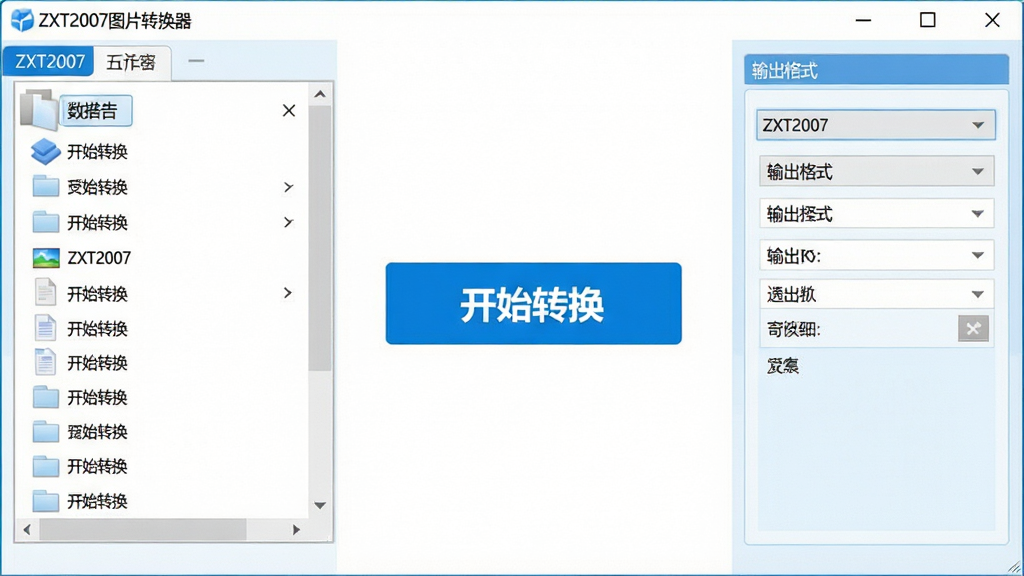Select the stacked folders icon beside 数据告
This screenshot has width=1024, height=576.
pos(39,109)
